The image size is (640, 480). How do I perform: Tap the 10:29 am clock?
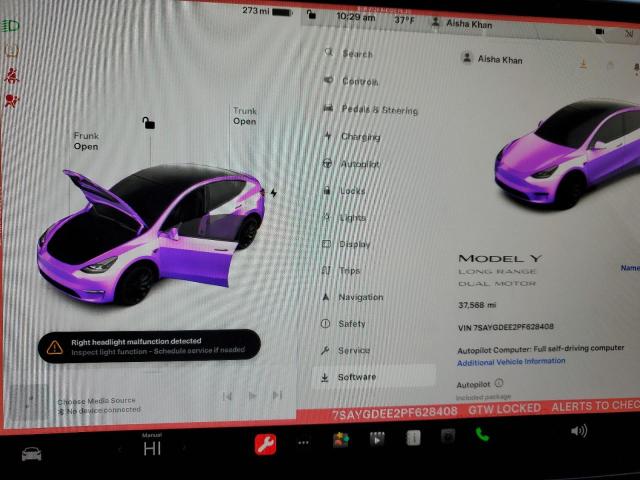(x=356, y=17)
